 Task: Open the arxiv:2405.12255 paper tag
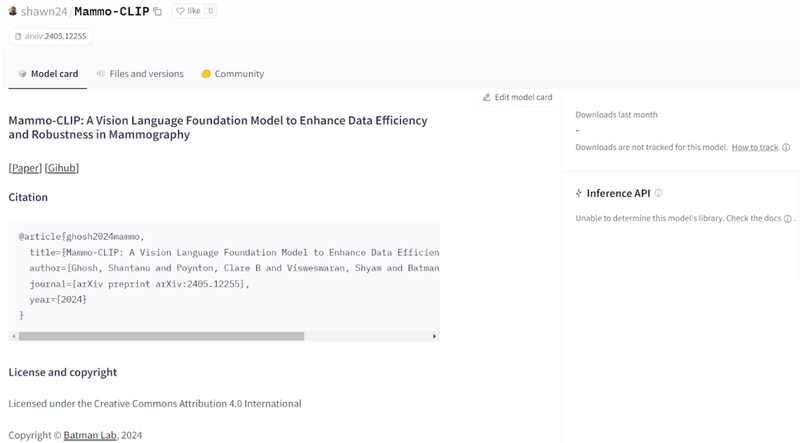click(50, 36)
